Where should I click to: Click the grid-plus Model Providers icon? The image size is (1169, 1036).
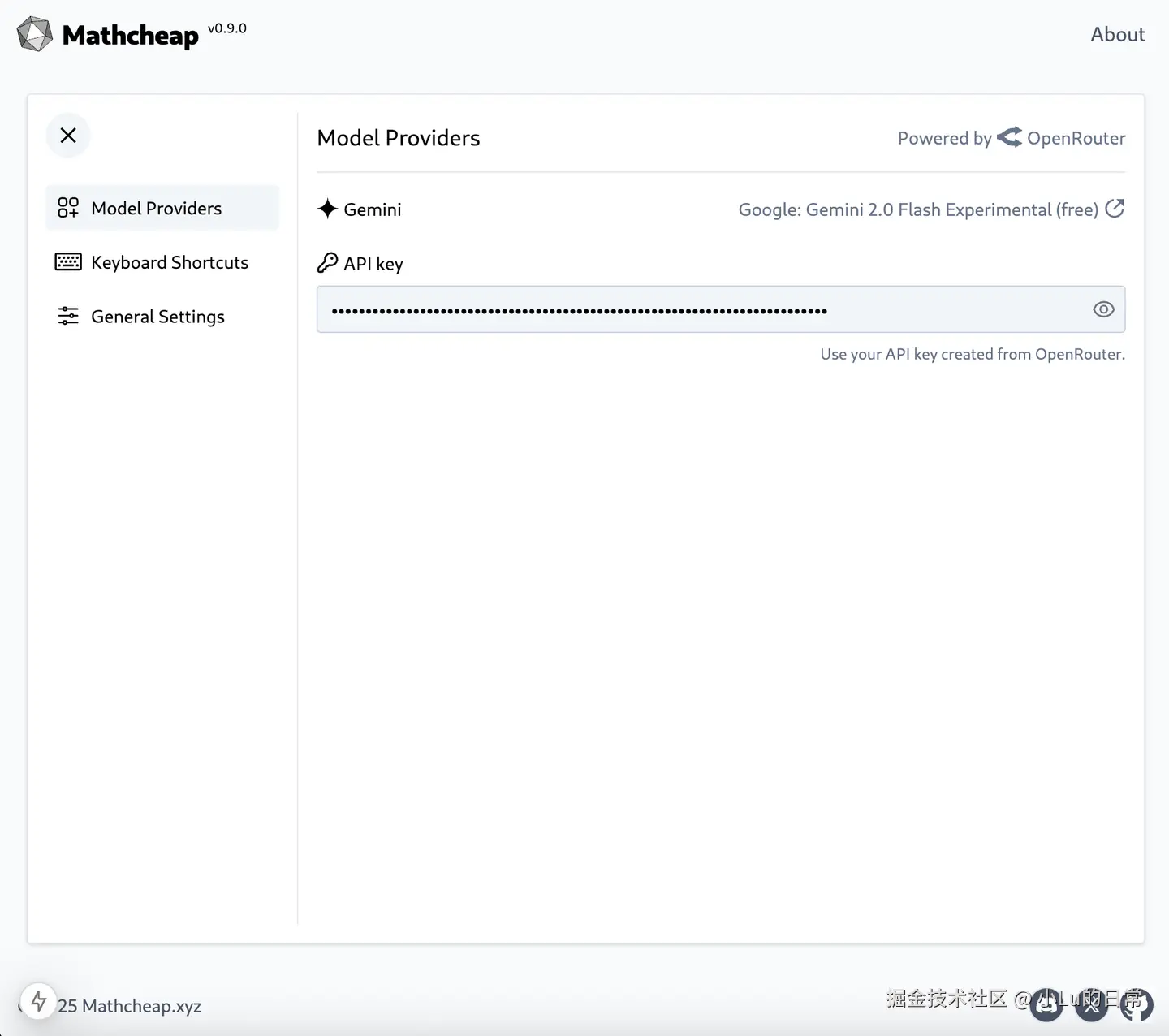pos(68,208)
